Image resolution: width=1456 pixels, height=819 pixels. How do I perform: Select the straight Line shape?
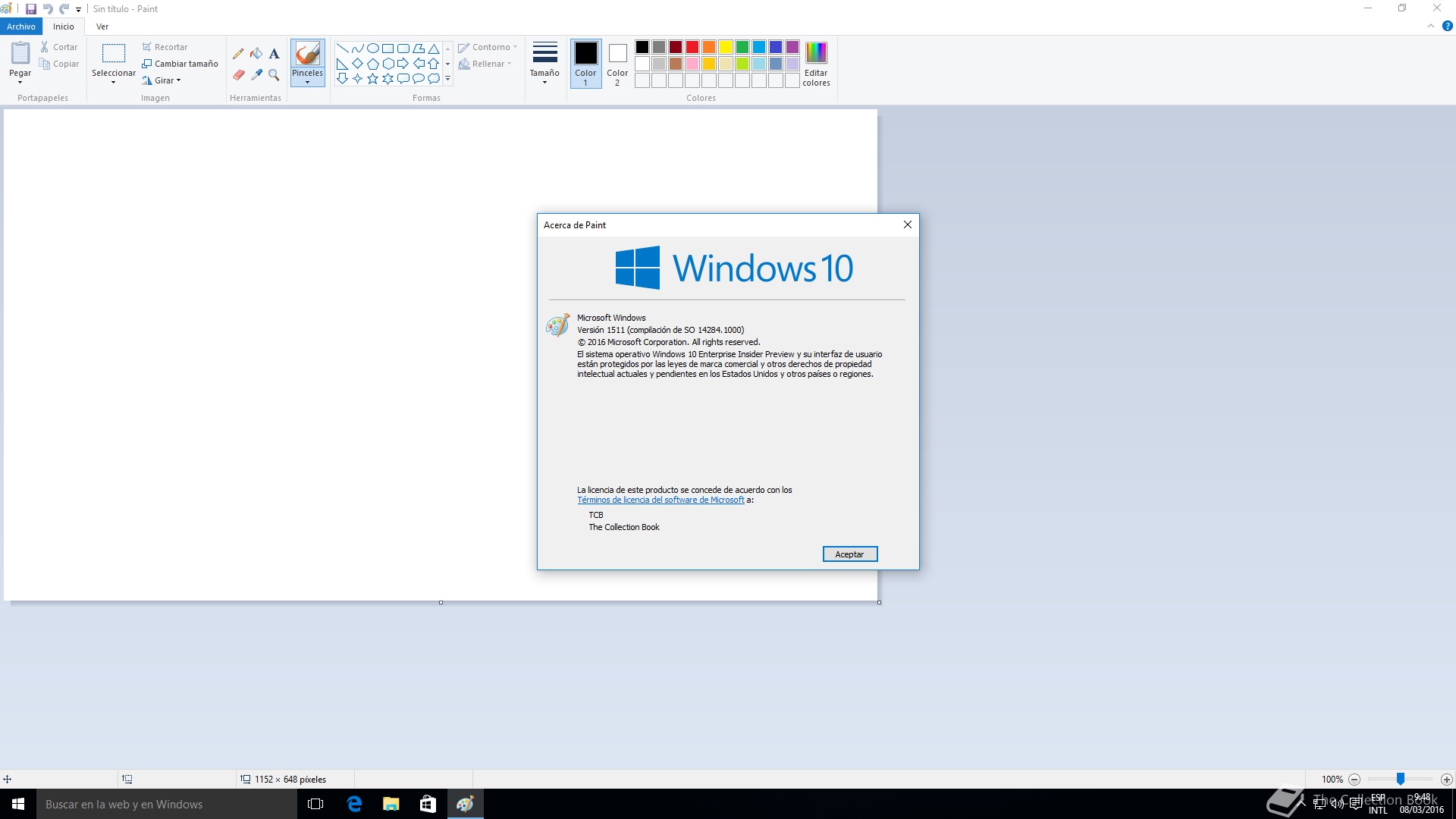click(x=342, y=49)
